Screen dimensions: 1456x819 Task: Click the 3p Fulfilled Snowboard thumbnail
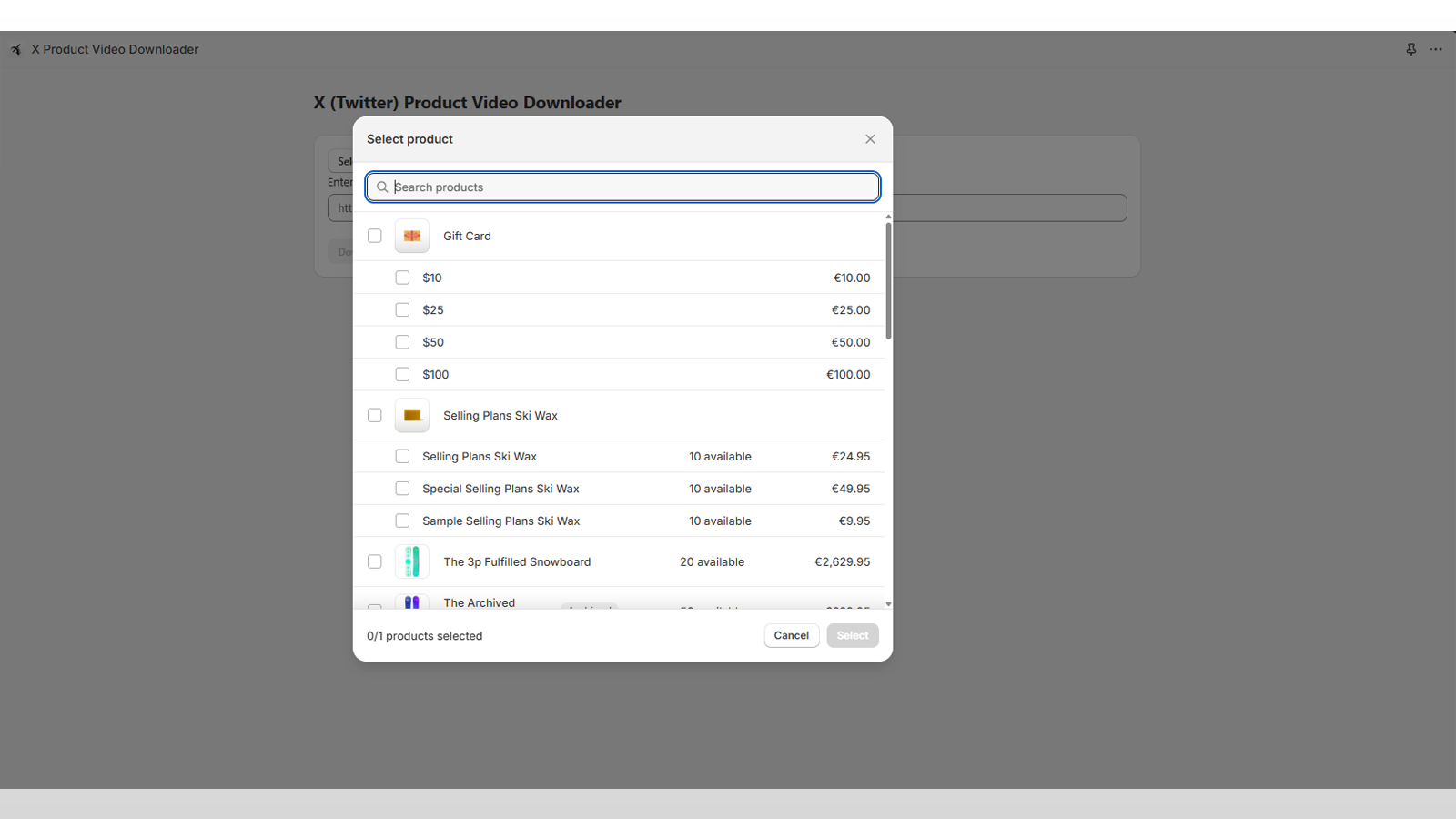point(412,562)
